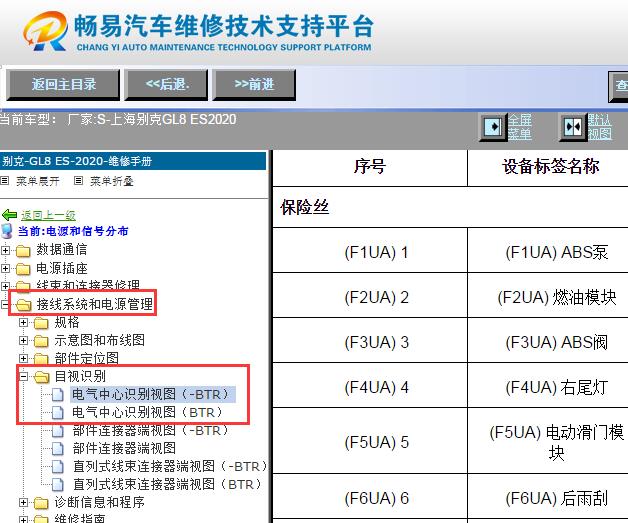Open 直列式线束连接器端视图（BTR）page
This screenshot has height=523, width=628.
click(167, 484)
